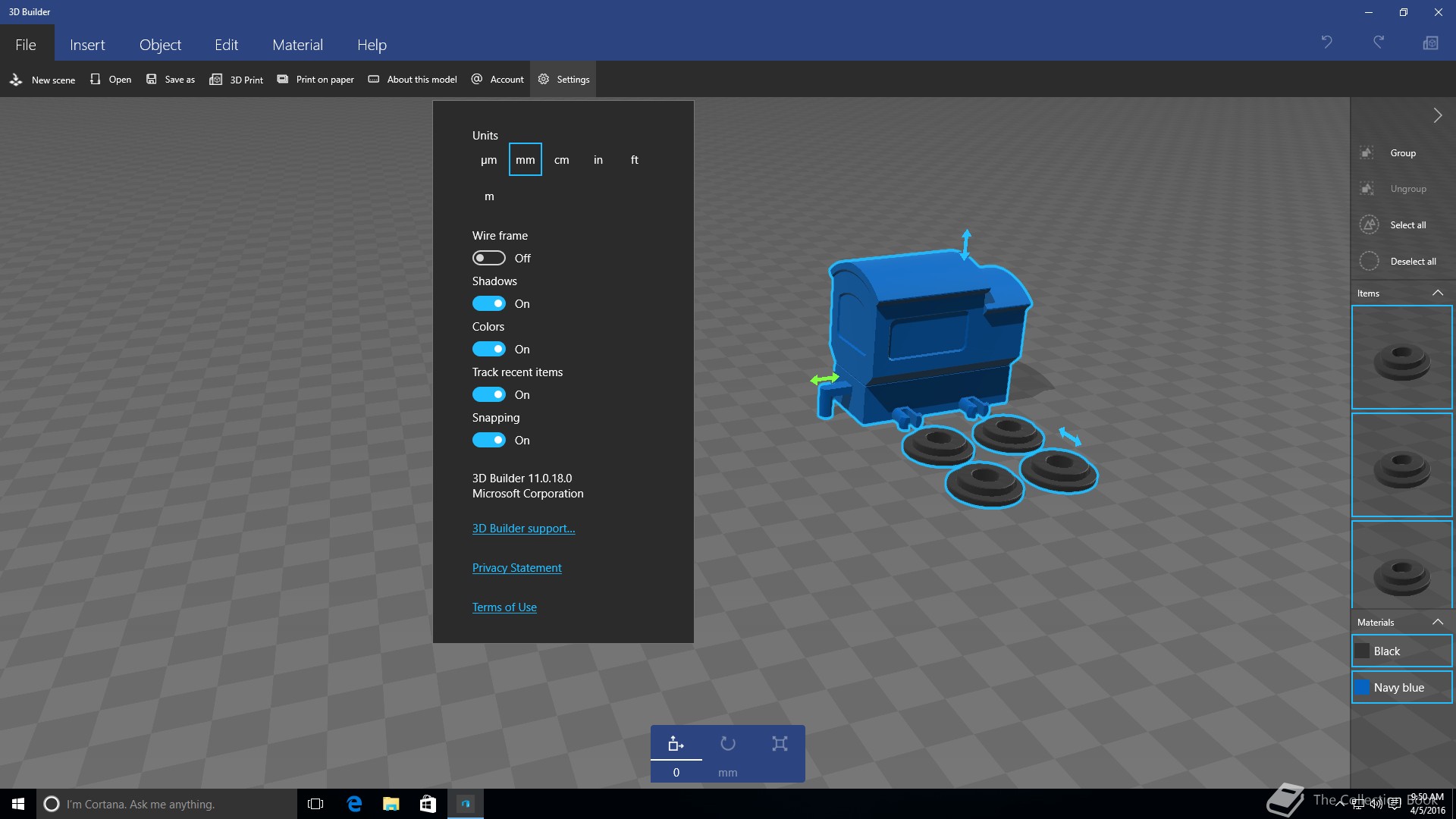Viewport: 1456px width, 819px height.
Task: Open the File menu
Action: click(26, 45)
